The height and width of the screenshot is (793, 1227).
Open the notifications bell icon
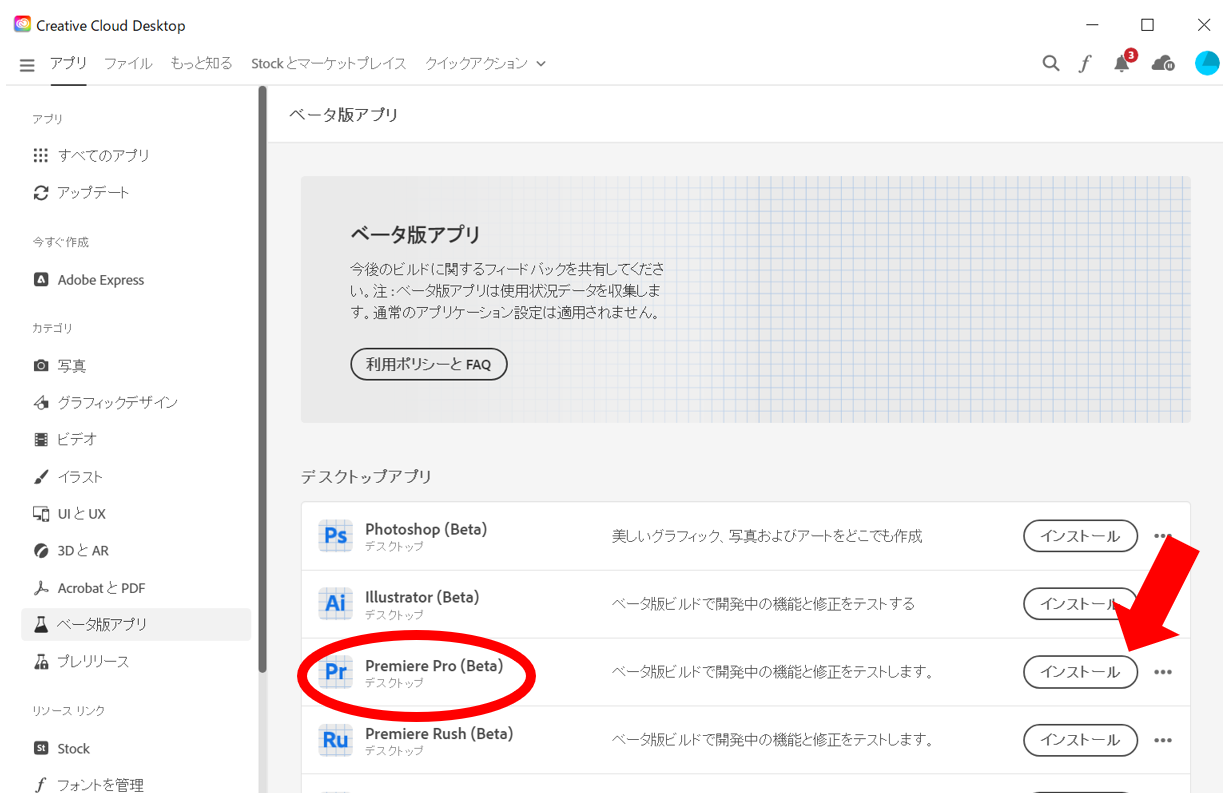coord(1122,64)
